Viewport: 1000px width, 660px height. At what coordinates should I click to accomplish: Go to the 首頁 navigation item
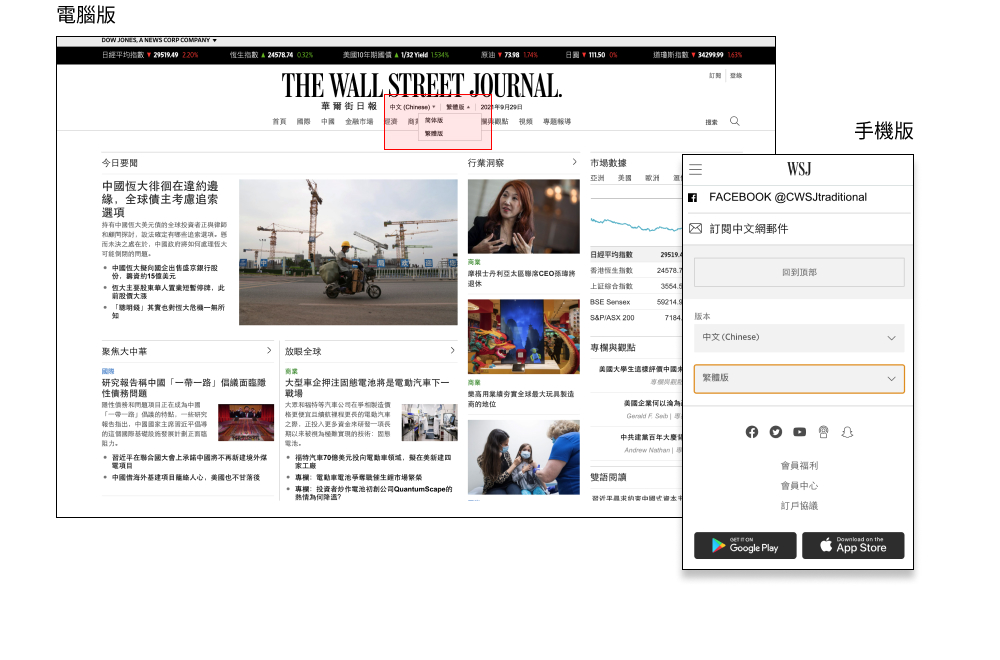pos(279,122)
